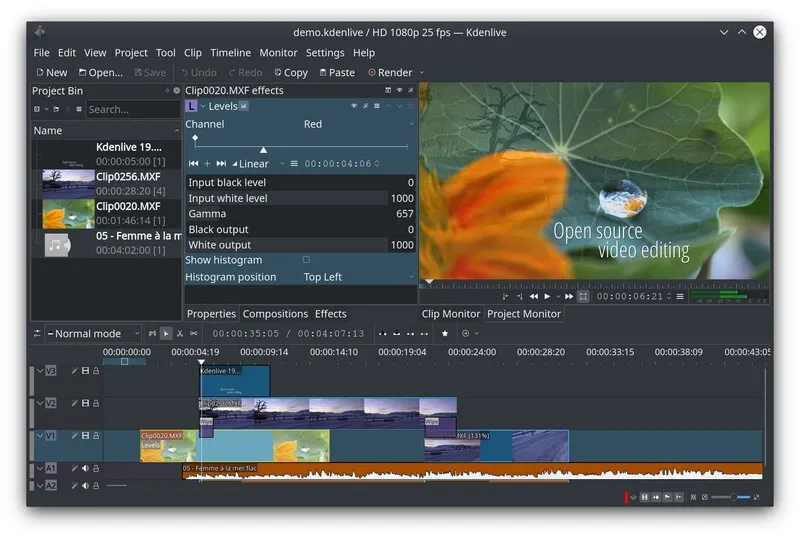This screenshot has height=538, width=800.
Task: Open the Project menu
Action: pos(131,53)
